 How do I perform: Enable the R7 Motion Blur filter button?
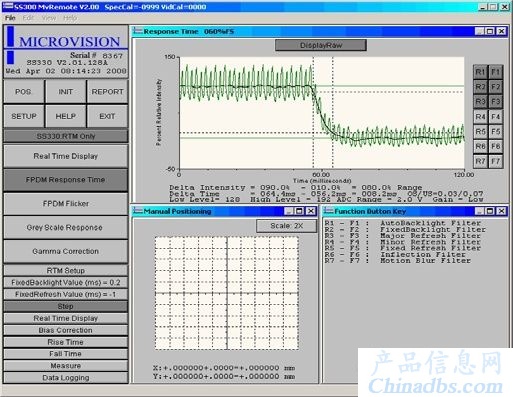tap(480, 161)
